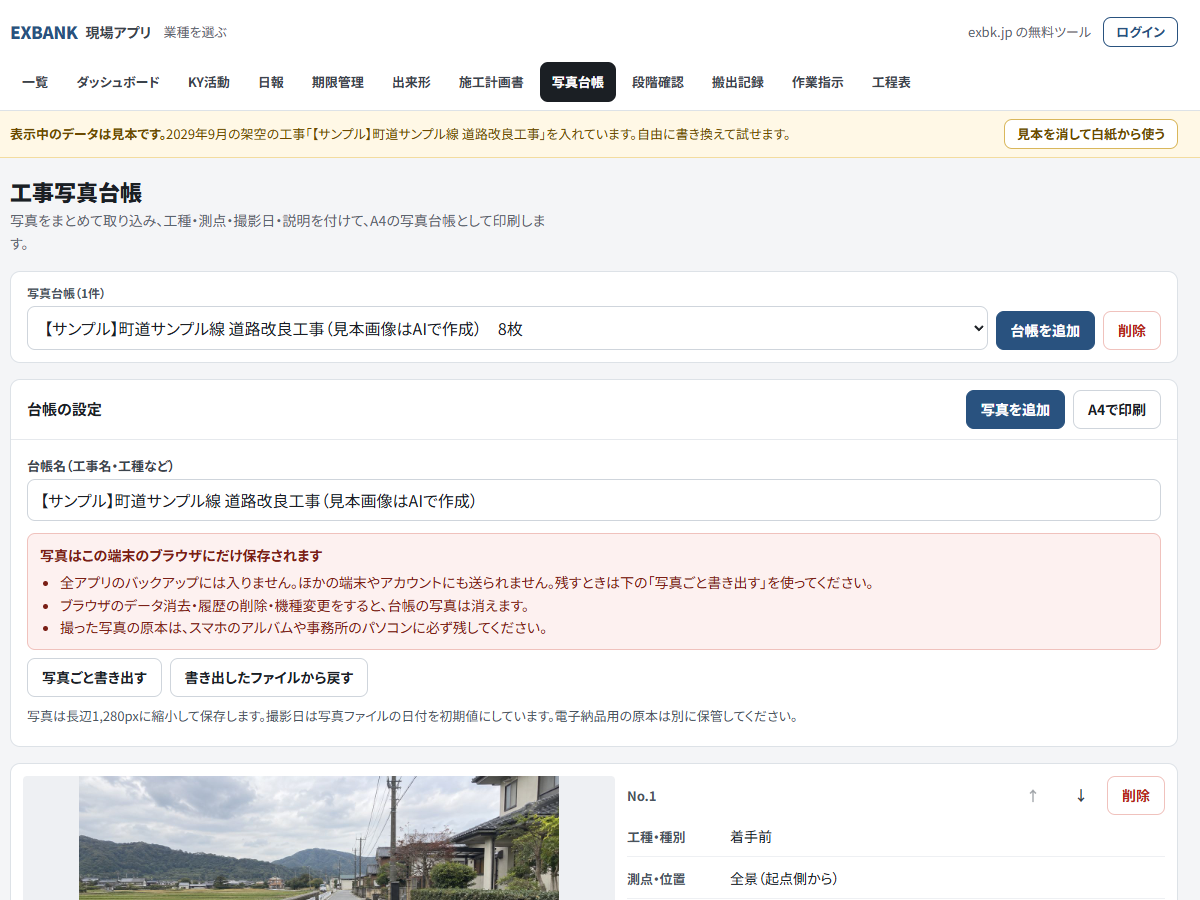Open the EXBANK logo home link
The width and height of the screenshot is (1200, 900).
tap(44, 32)
